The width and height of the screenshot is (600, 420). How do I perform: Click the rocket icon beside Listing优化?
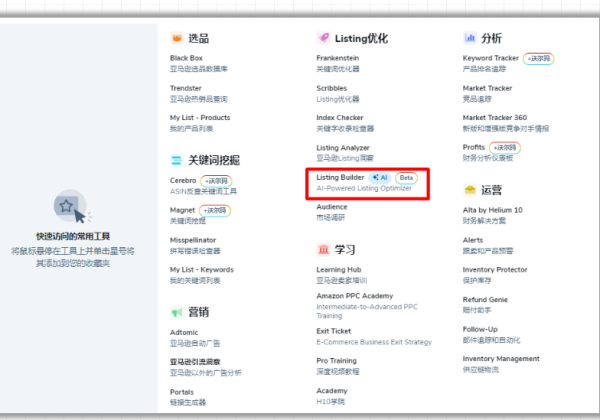(x=323, y=38)
